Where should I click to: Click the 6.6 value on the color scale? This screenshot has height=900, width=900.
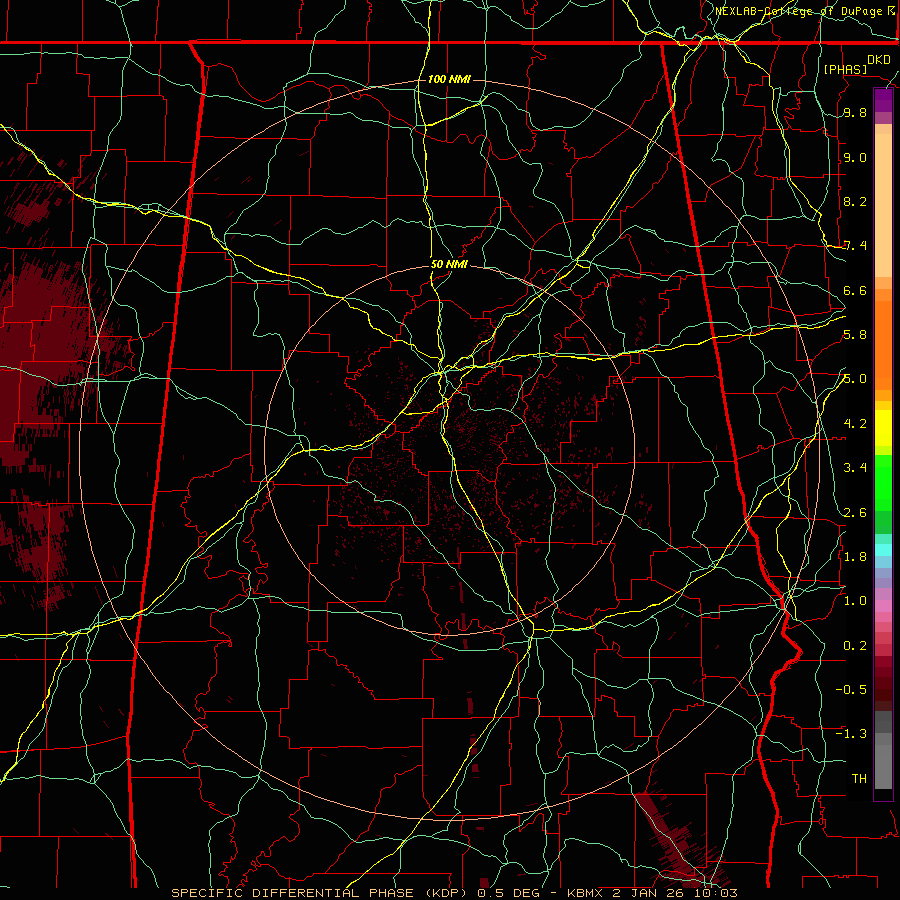coord(855,291)
